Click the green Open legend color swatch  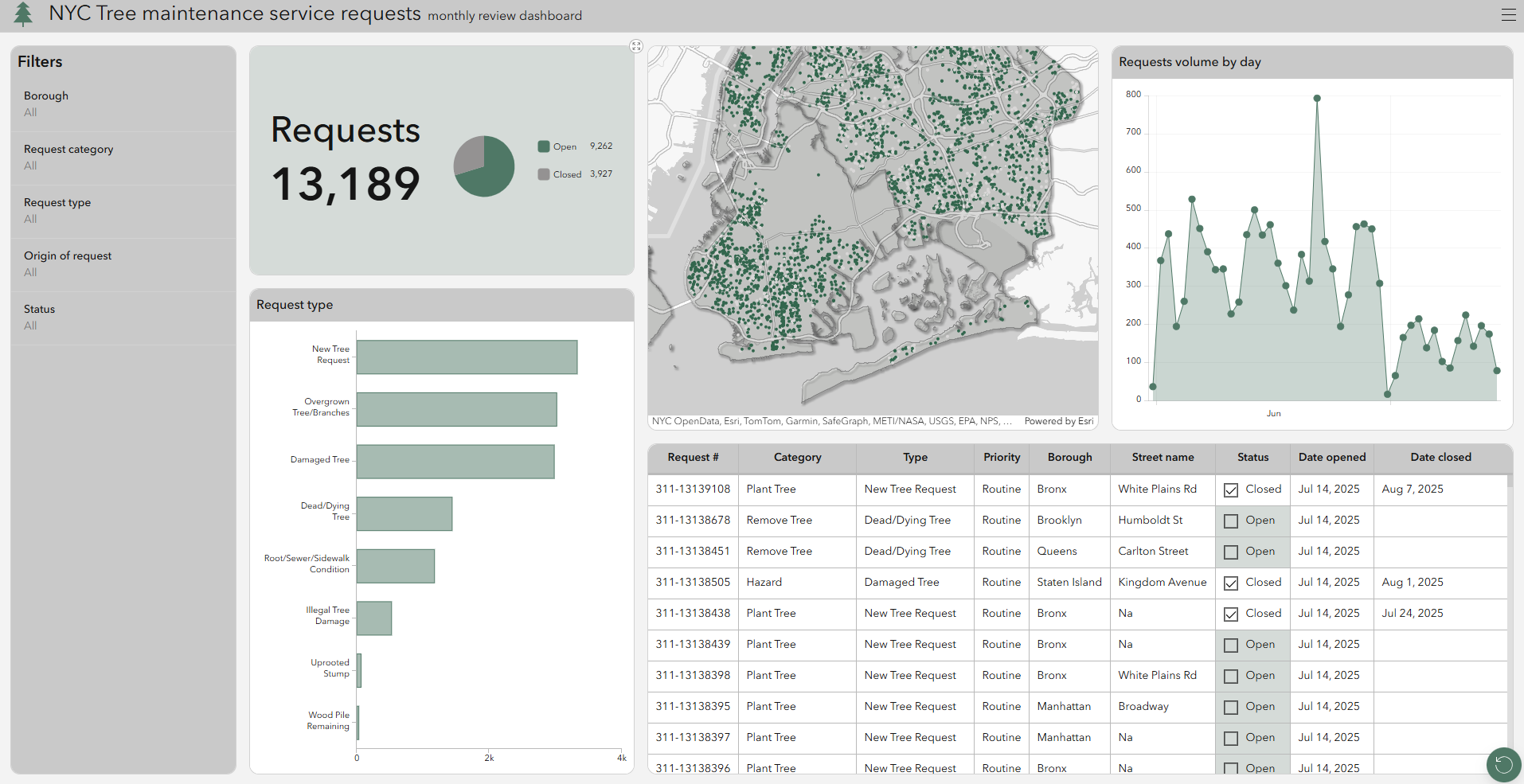pyautogui.click(x=544, y=146)
